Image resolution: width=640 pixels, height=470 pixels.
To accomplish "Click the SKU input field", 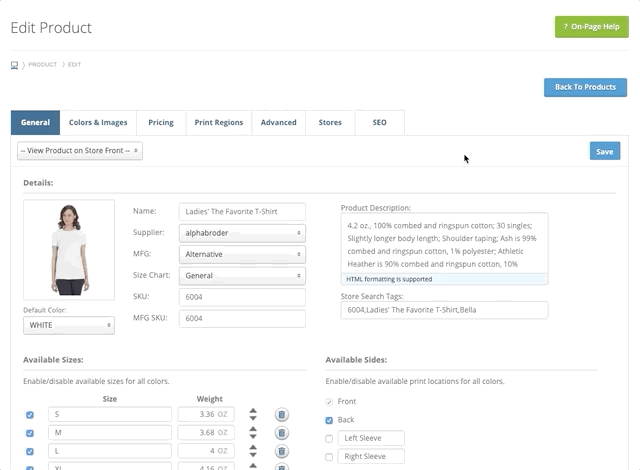I will pyautogui.click(x=242, y=297).
